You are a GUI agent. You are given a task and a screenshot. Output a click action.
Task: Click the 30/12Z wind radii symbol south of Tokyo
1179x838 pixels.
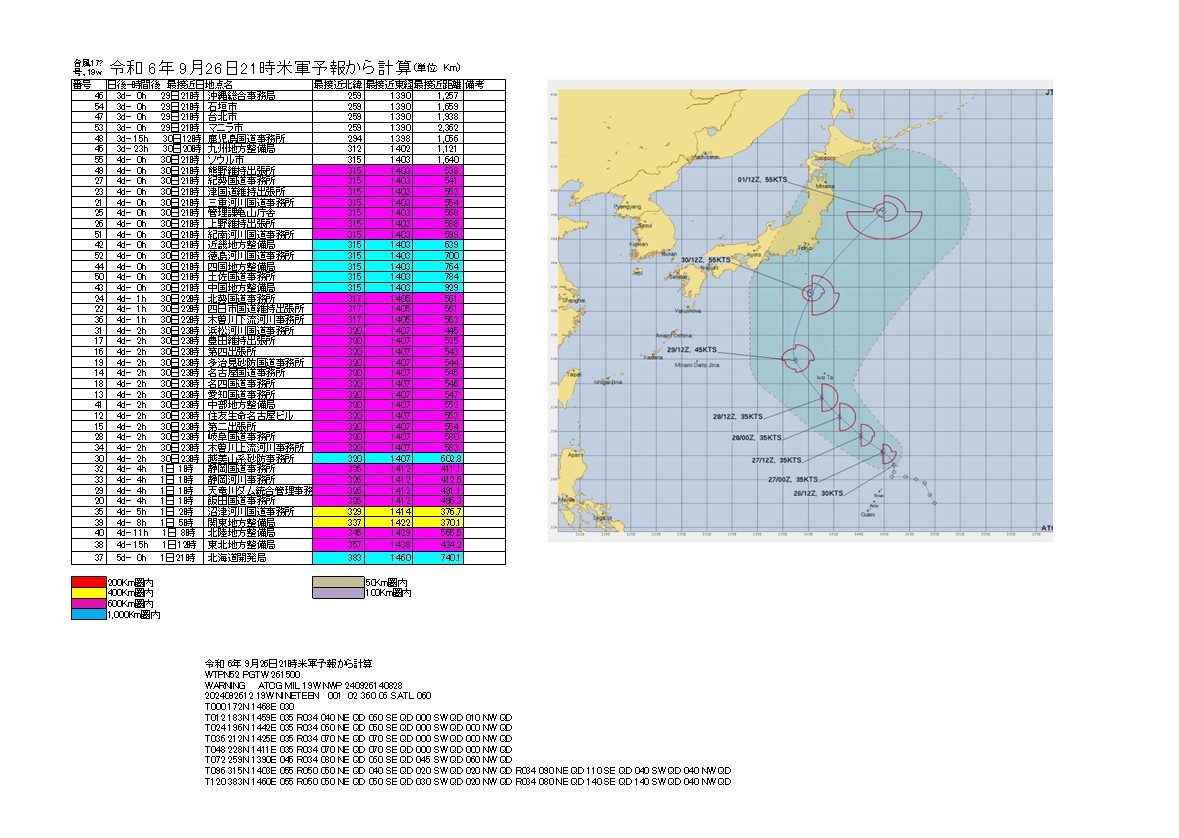[x=814, y=292]
